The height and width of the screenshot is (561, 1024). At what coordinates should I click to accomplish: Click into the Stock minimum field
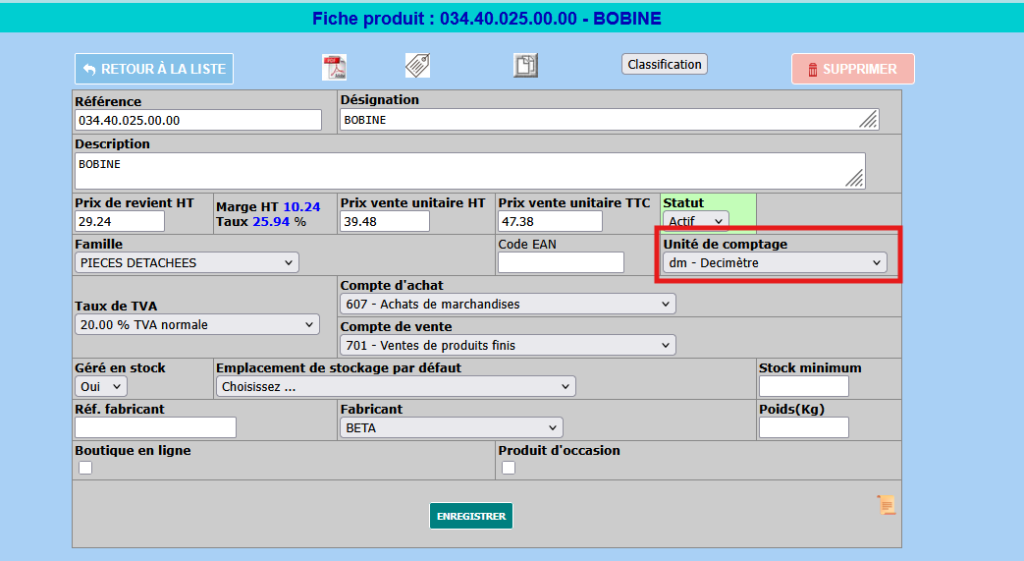[x=803, y=387]
